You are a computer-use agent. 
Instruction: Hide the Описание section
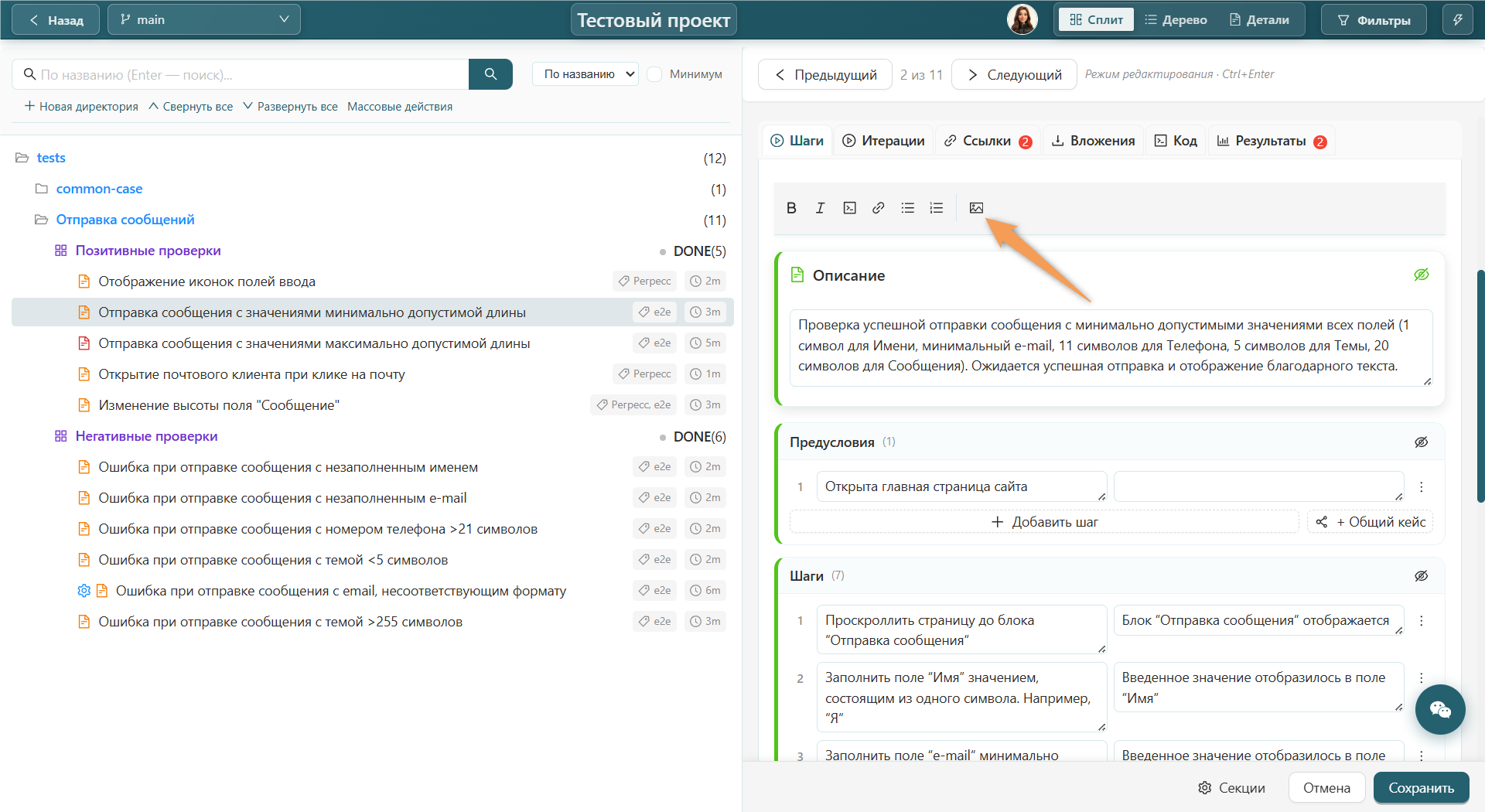pyautogui.click(x=1421, y=275)
